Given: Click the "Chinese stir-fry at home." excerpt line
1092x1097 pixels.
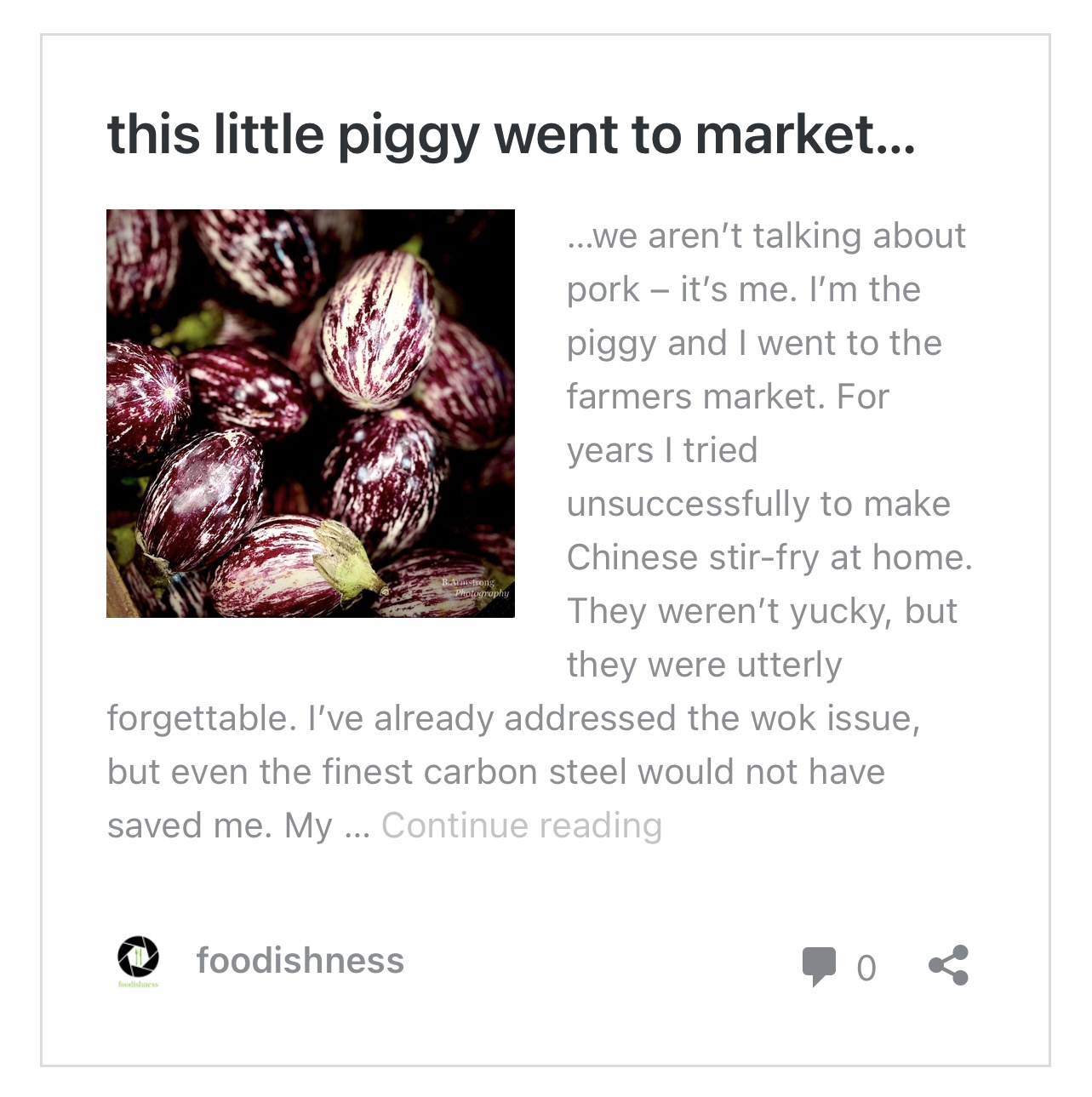Looking at the screenshot, I should (x=769, y=557).
